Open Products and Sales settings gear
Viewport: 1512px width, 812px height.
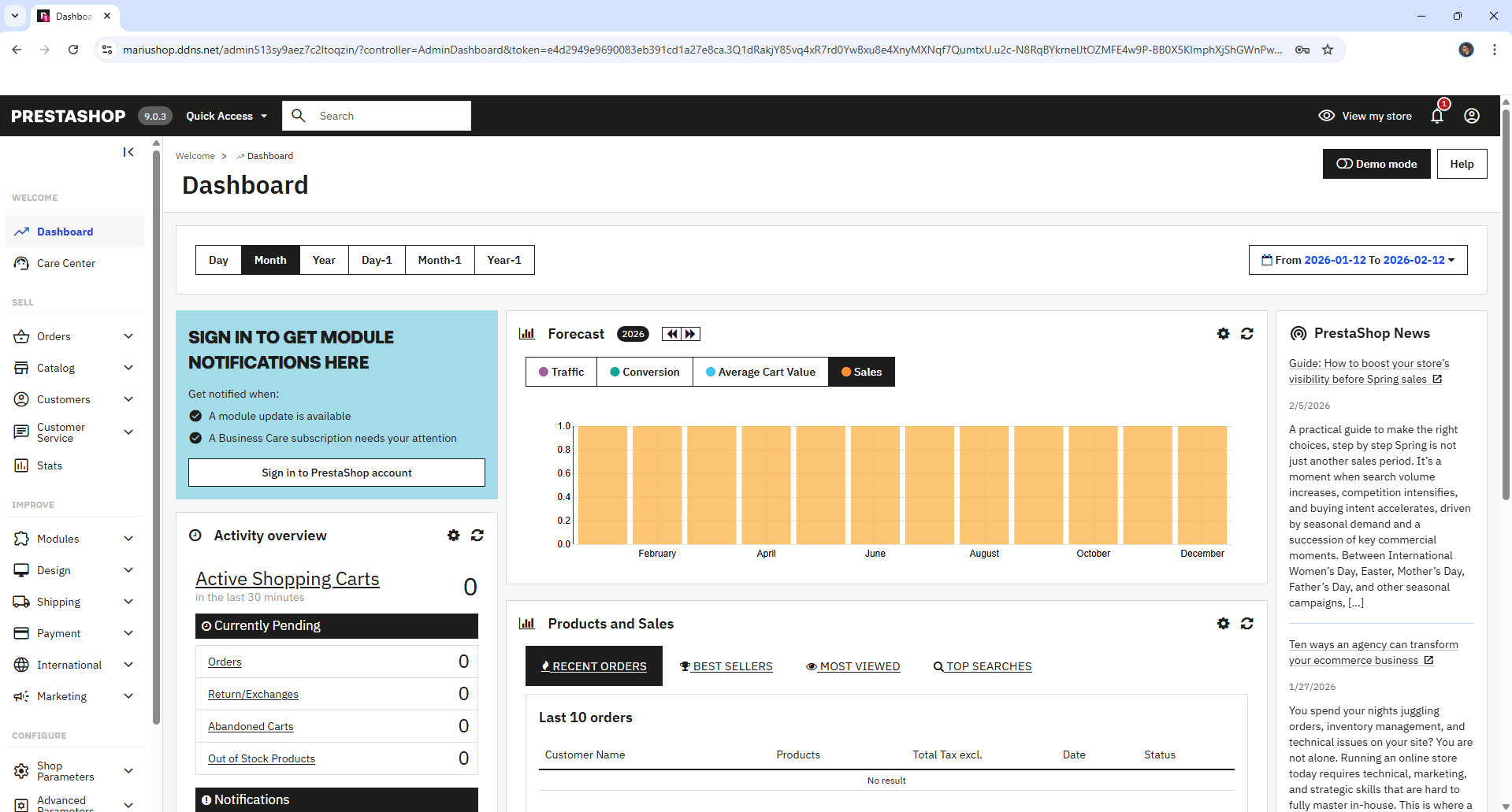(1223, 624)
